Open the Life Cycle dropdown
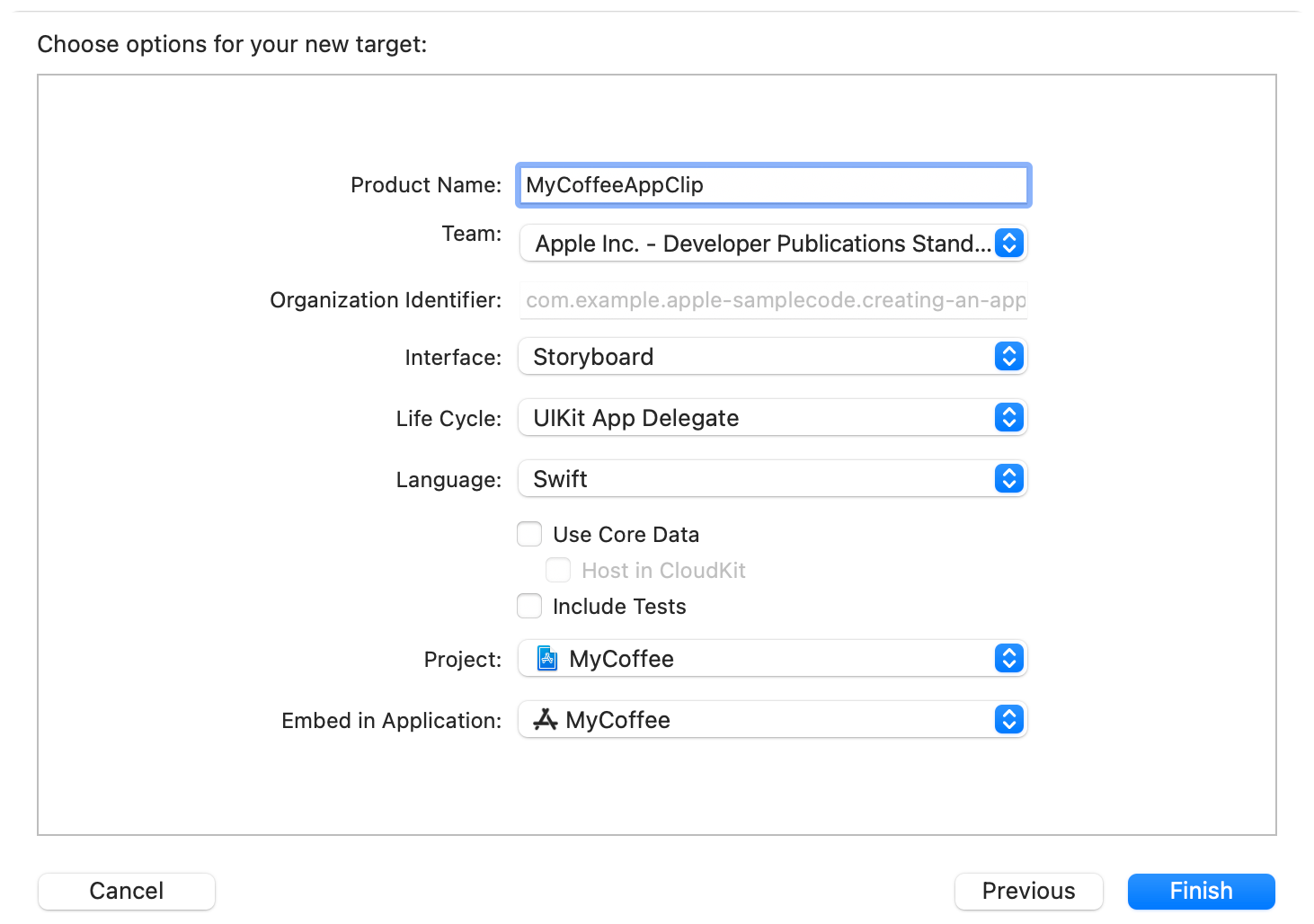Image resolution: width=1314 pixels, height=924 pixels. tap(773, 417)
